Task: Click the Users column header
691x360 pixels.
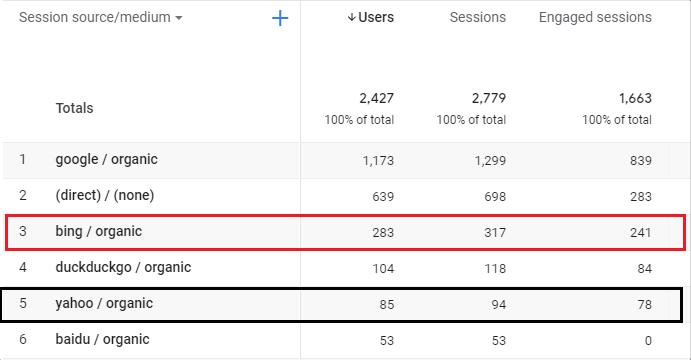Action: click(x=376, y=17)
